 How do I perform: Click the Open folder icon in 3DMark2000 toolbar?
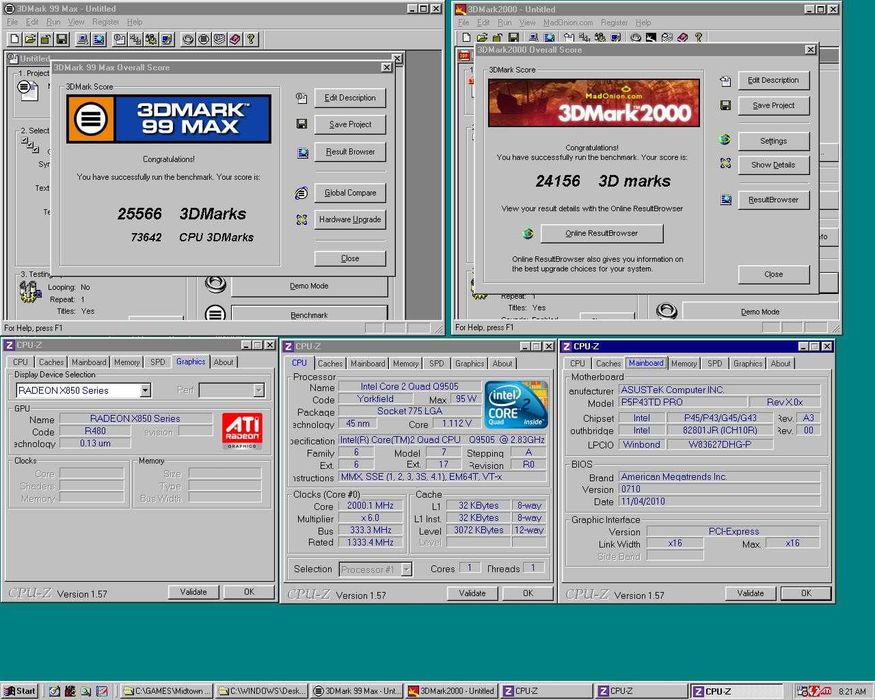coord(482,37)
